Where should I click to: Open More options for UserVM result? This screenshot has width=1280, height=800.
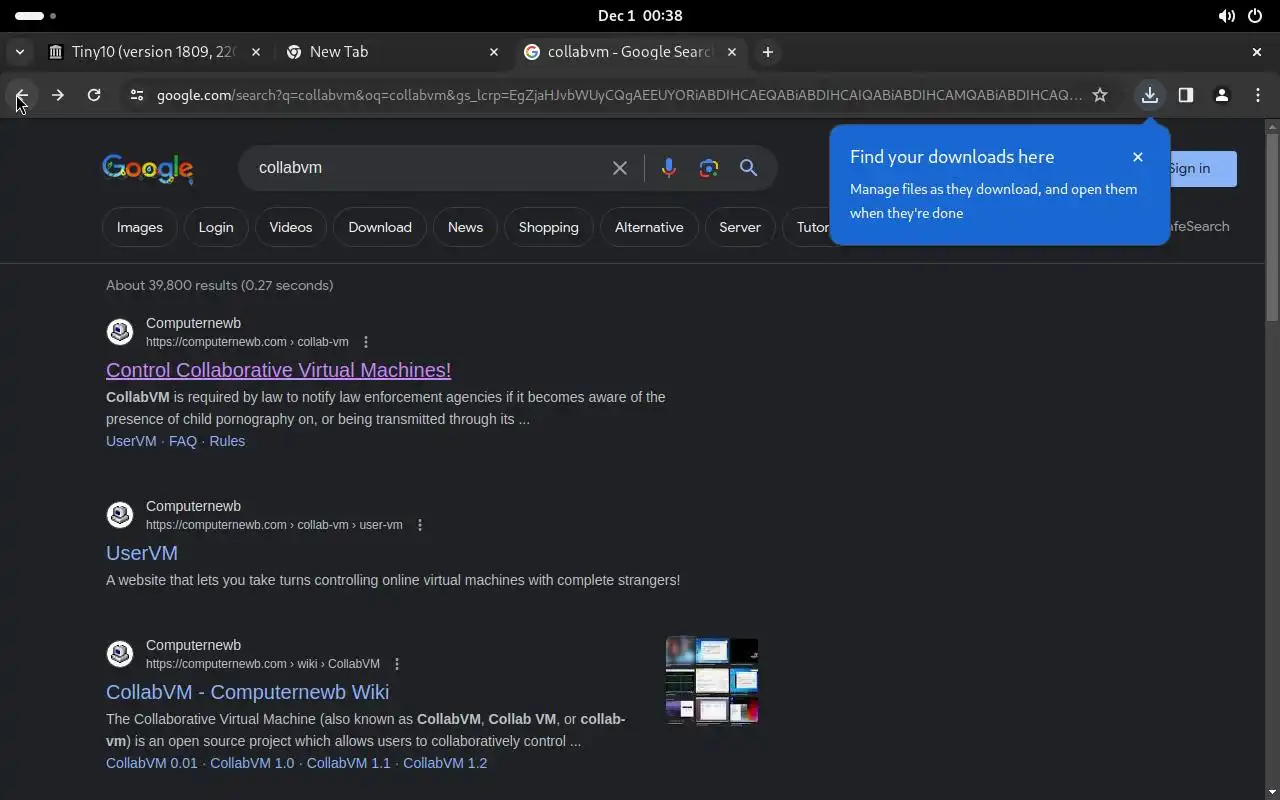[420, 525]
